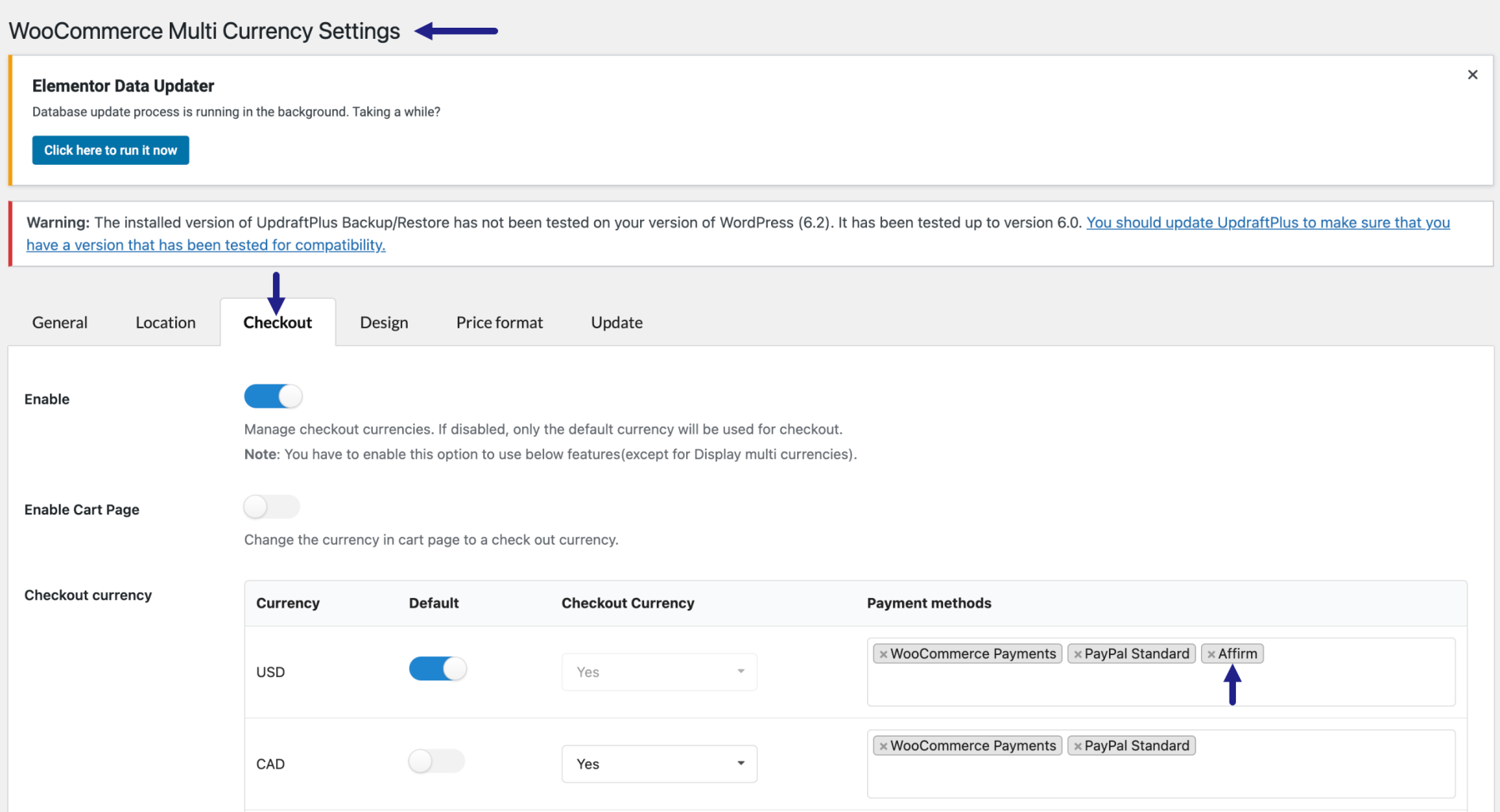Open CAD Checkout Currency dropdown

tap(658, 764)
